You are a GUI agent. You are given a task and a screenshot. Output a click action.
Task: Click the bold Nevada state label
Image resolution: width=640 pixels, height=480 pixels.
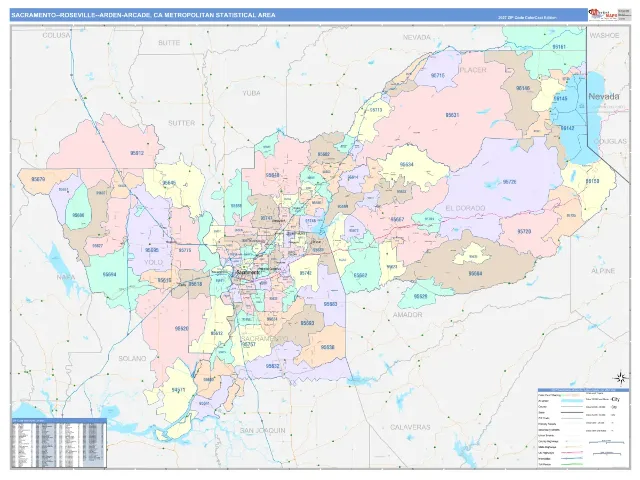tap(604, 97)
